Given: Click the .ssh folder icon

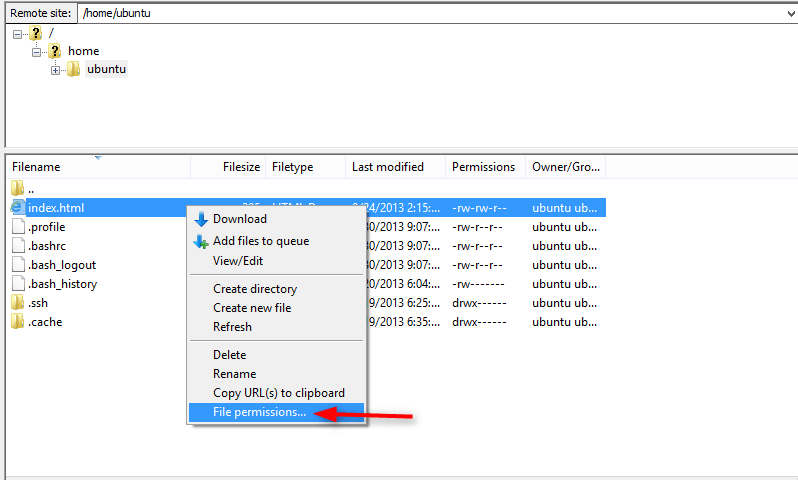Looking at the screenshot, I should point(18,303).
